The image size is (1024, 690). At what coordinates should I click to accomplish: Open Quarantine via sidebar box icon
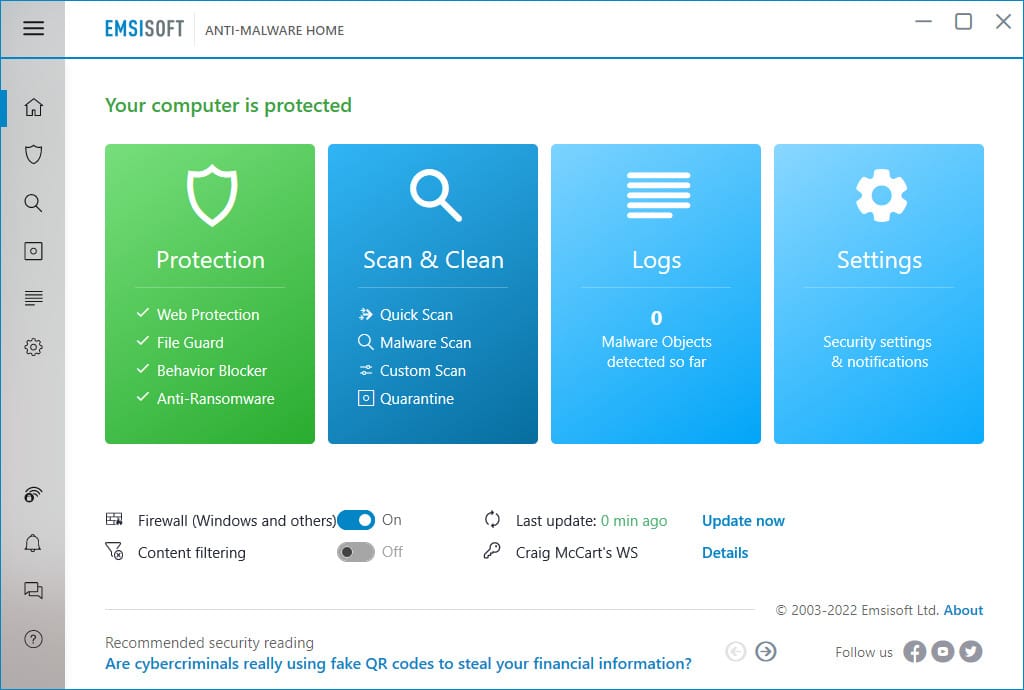point(33,251)
